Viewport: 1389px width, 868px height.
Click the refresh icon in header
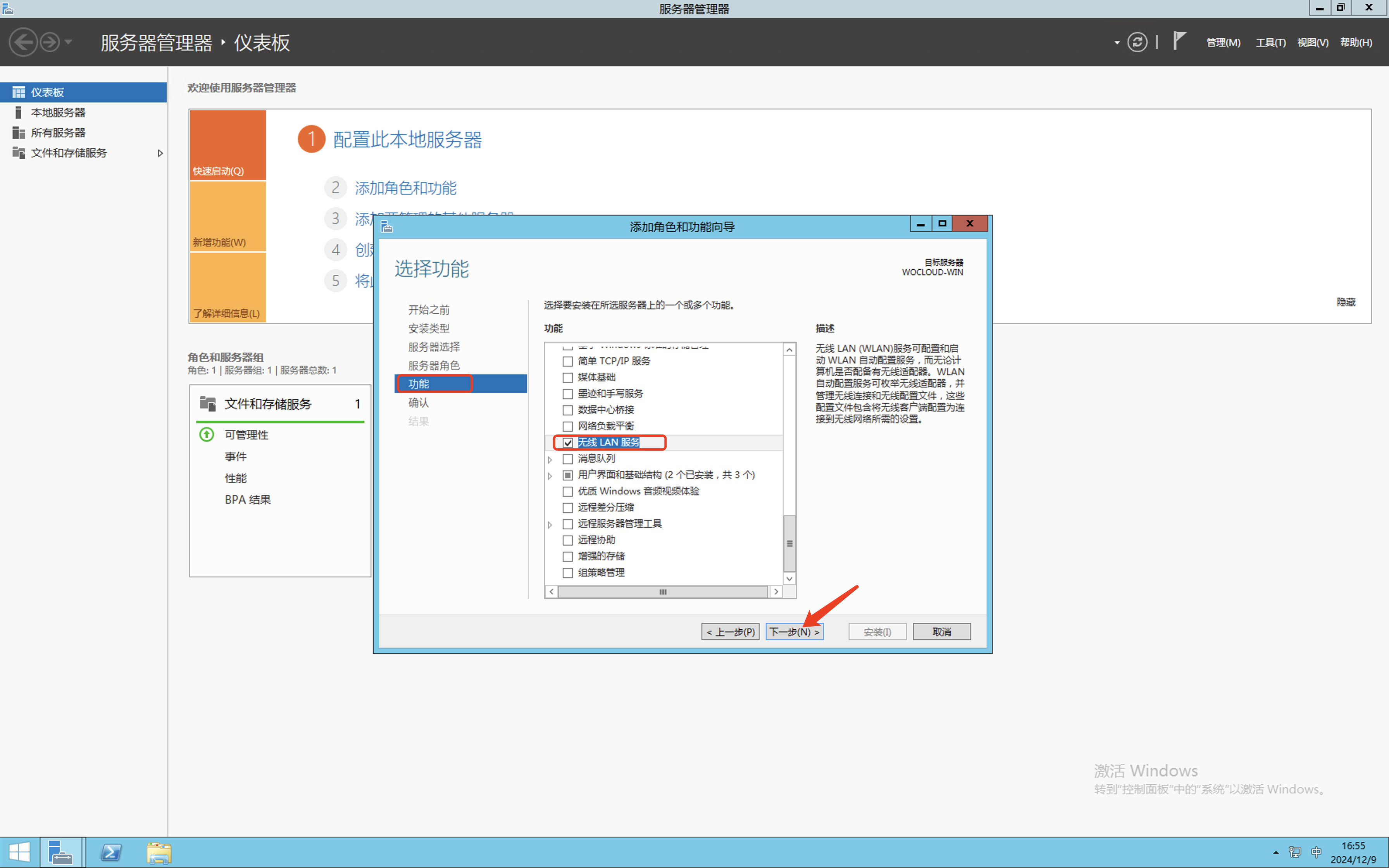point(1137,42)
